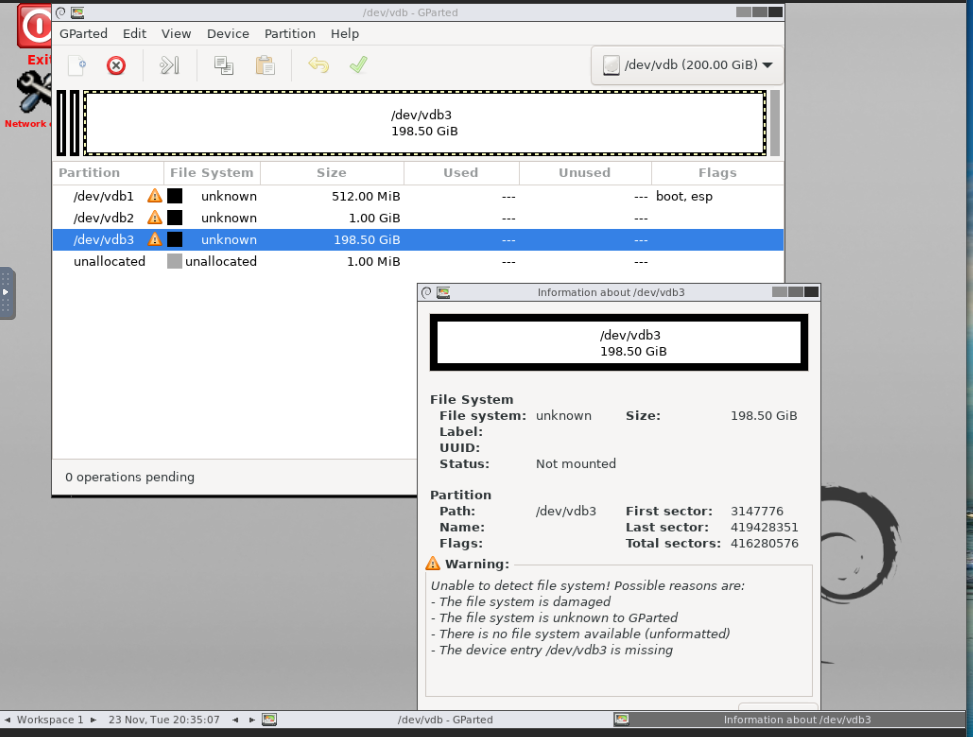Select the highlighted /dev/vdb3 partition row
This screenshot has width=973, height=737.
coord(418,239)
